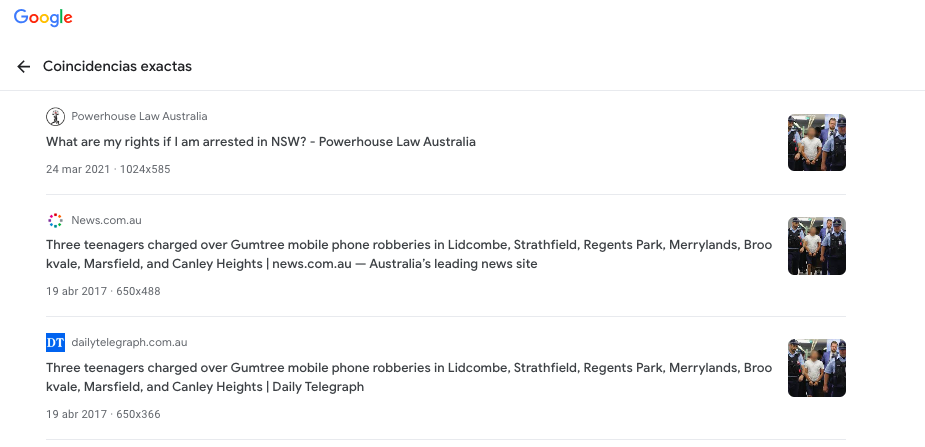The height and width of the screenshot is (447, 925).
Task: Open the dailytelegraph.com.au site name
Action: 129,342
